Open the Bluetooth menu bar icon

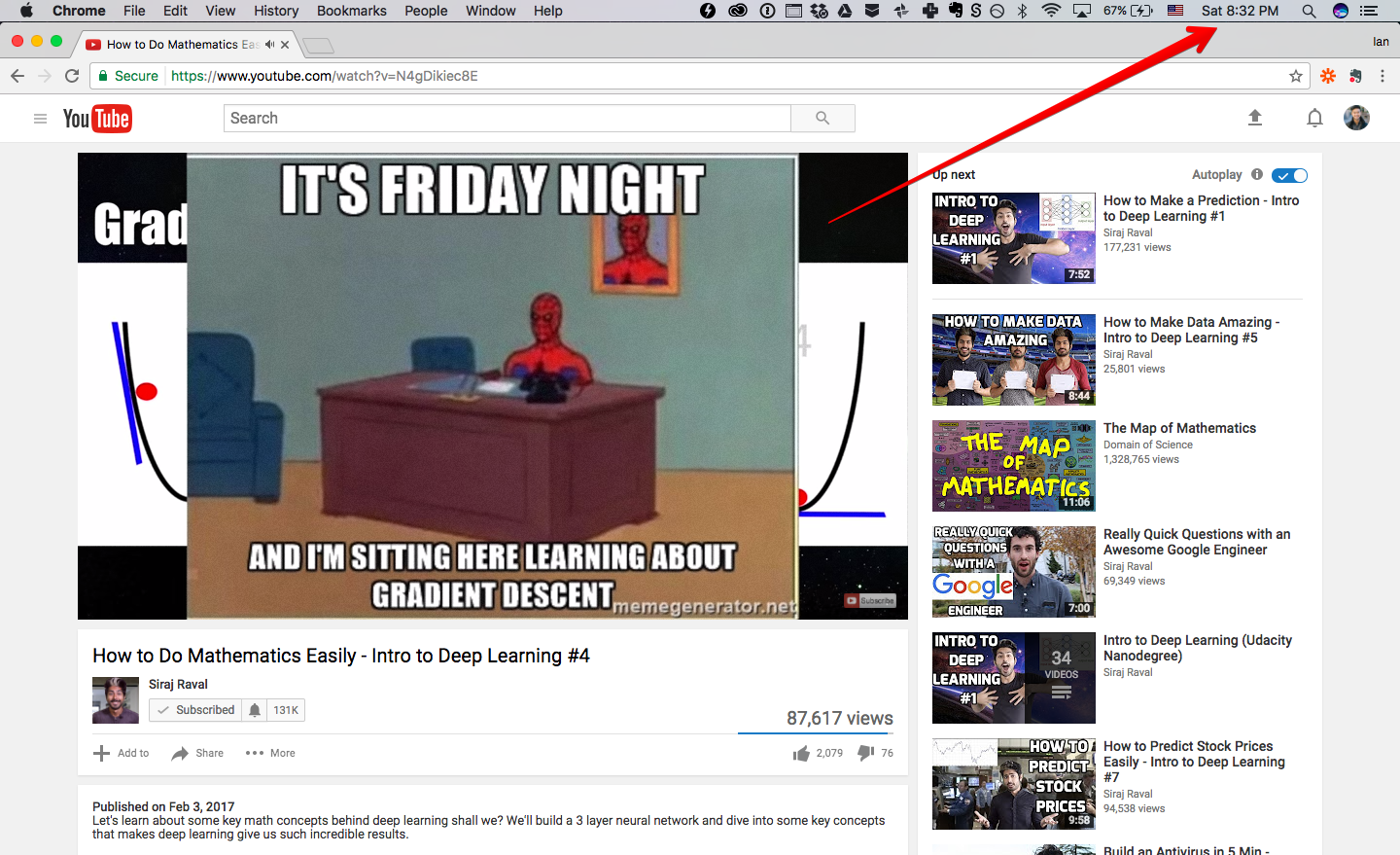tap(1022, 11)
